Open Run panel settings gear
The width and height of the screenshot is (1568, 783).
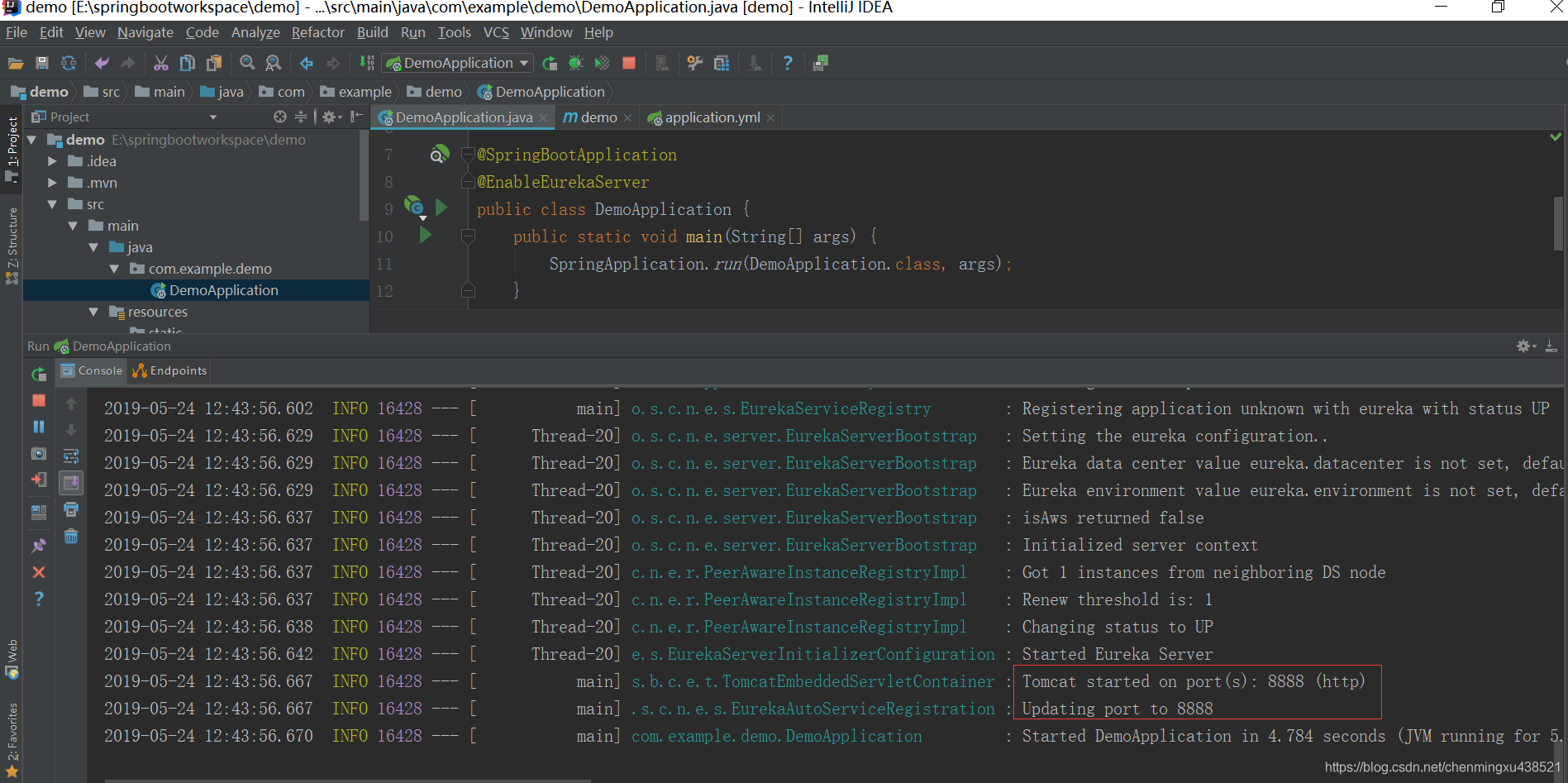click(1525, 346)
